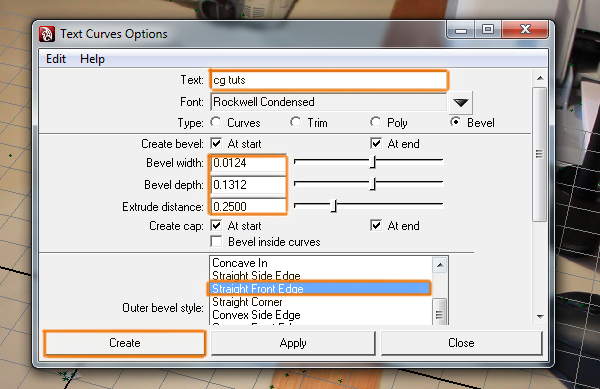Click the Maya icon in the title bar
The image size is (600, 389).
tap(47, 34)
